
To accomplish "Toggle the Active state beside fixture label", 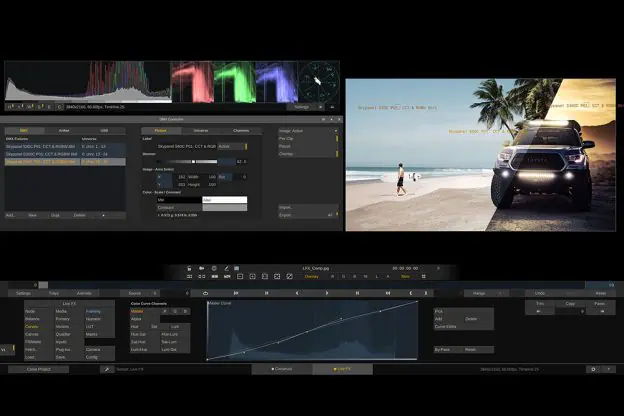I will [232, 146].
